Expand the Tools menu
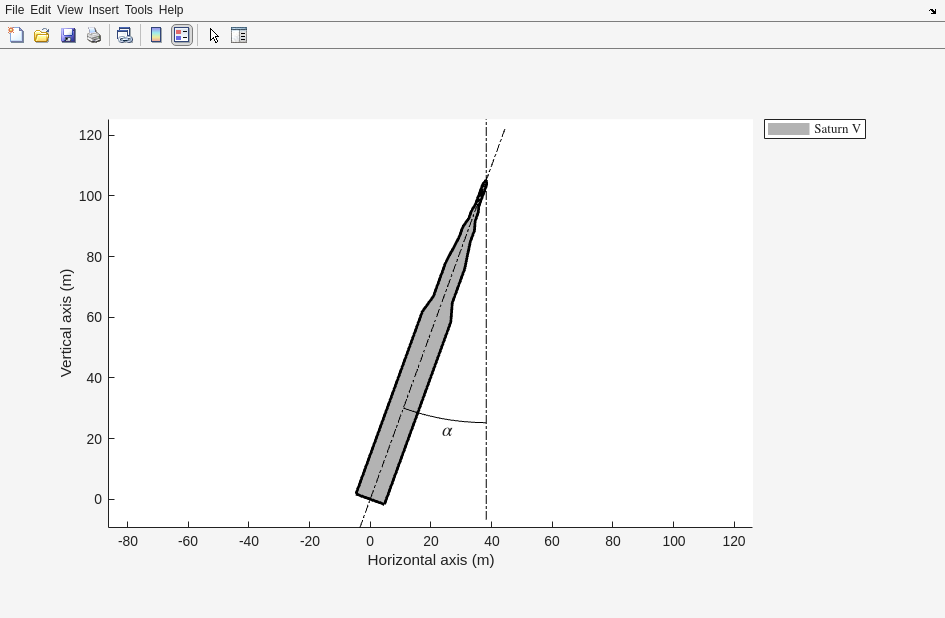 pos(138,10)
